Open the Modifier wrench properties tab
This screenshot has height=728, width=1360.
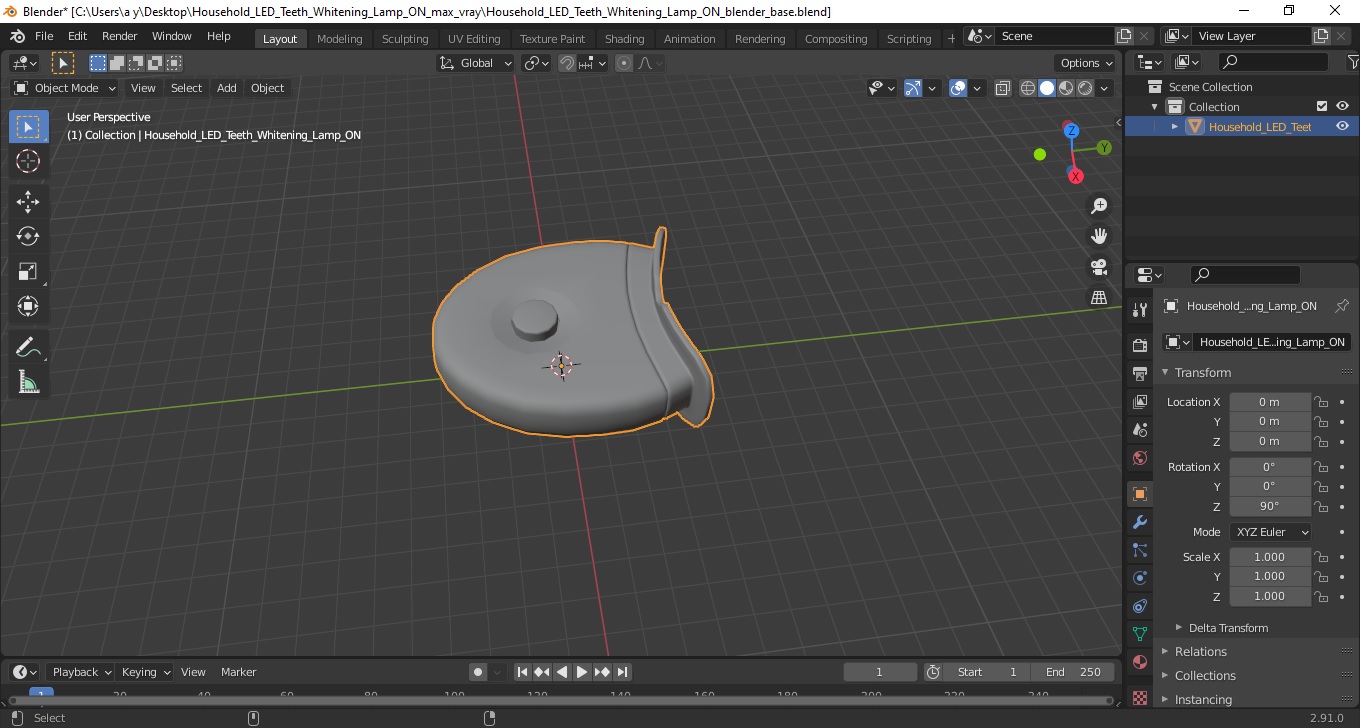click(1140, 522)
